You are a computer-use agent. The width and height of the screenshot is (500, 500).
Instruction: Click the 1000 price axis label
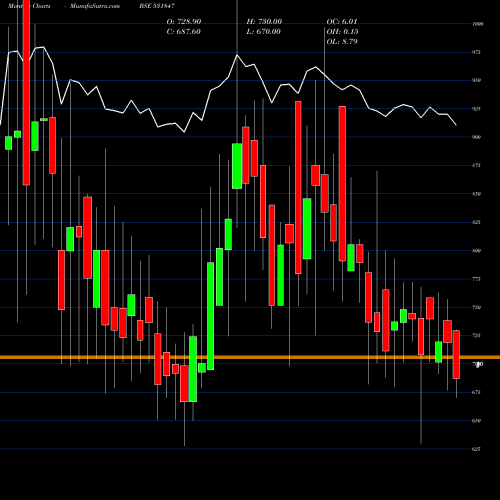point(478,24)
